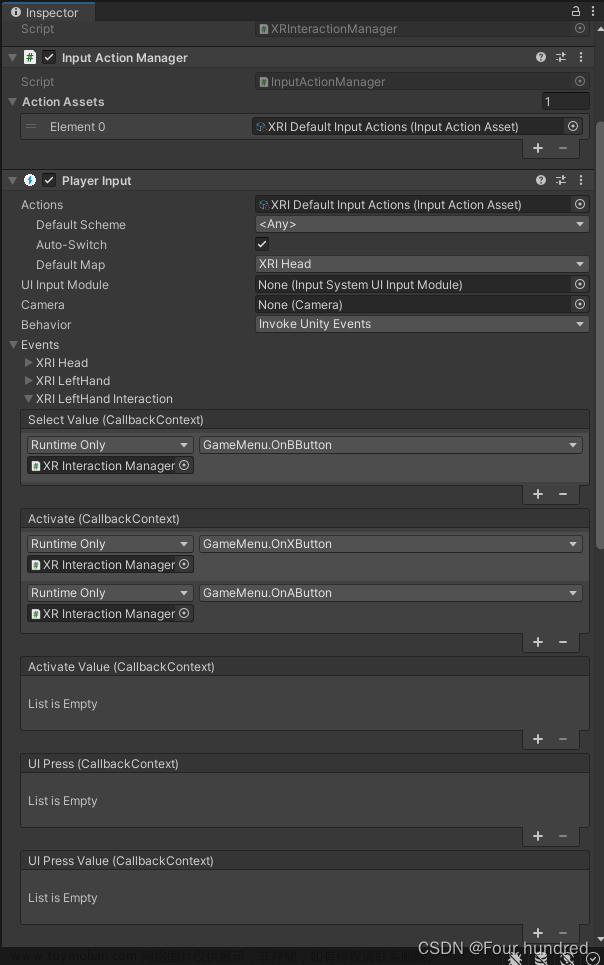Open the Behavior dropdown showing Invoke Unity Events
Viewport: 604px width, 965px height.
point(420,324)
